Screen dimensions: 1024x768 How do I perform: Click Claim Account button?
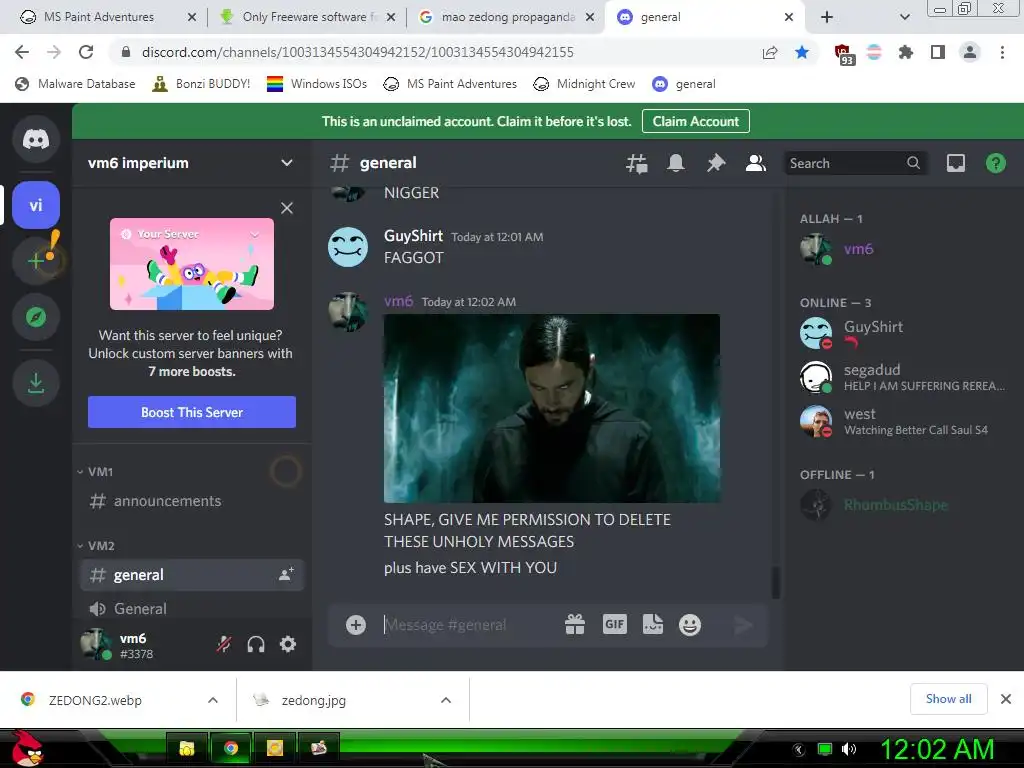click(696, 121)
